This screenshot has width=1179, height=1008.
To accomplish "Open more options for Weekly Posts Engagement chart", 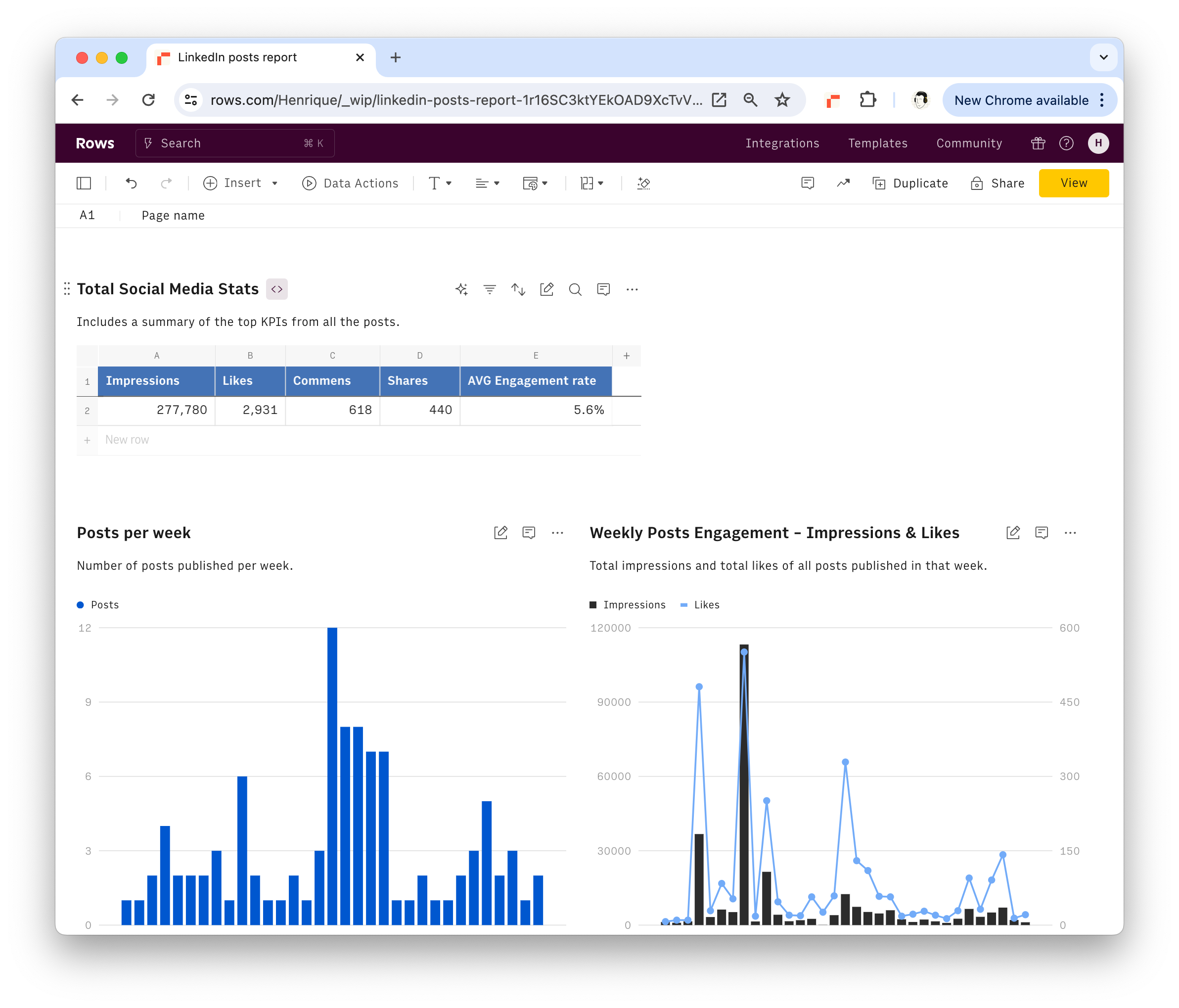I will coord(1070,533).
